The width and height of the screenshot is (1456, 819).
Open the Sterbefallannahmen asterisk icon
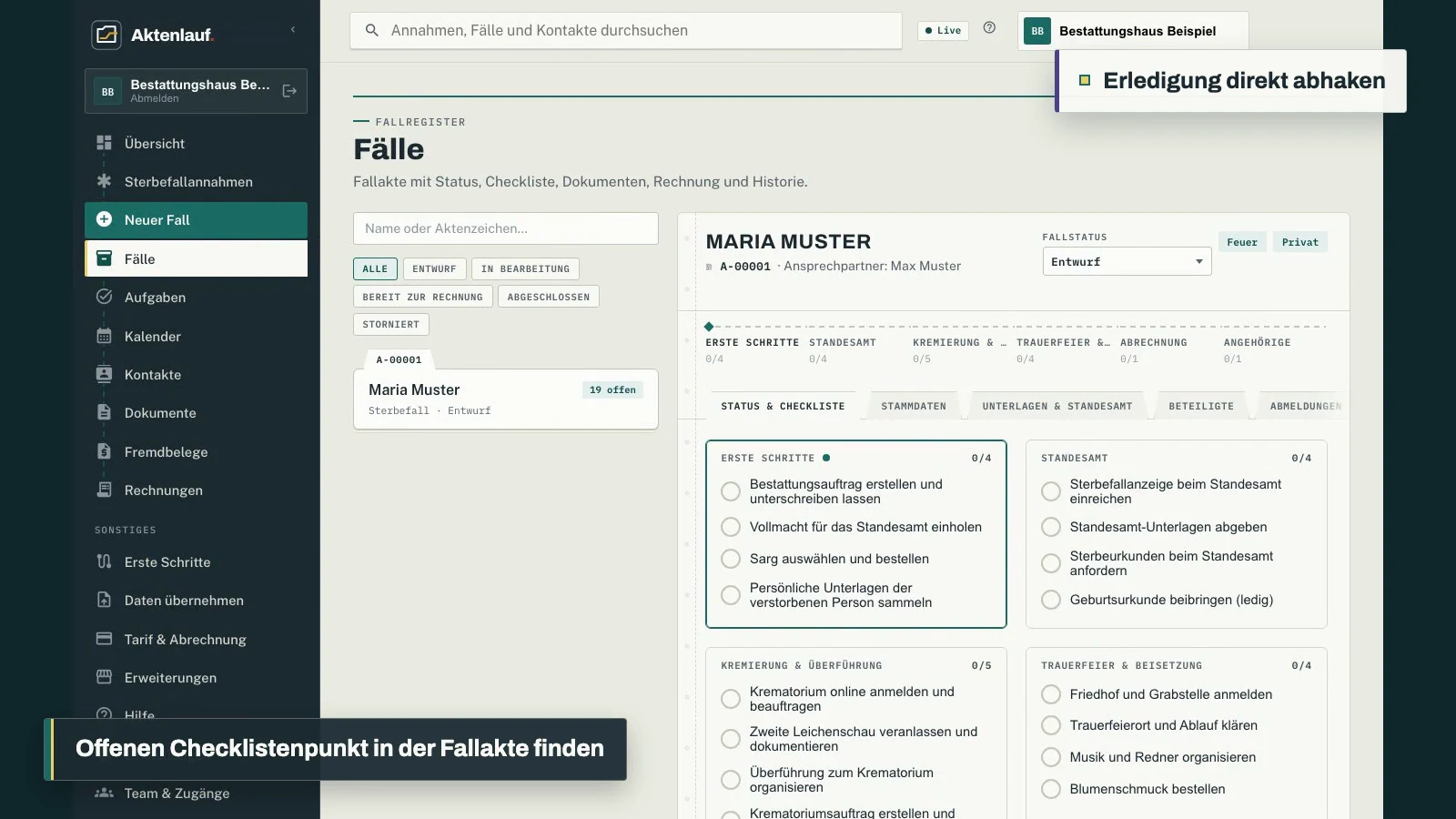click(x=105, y=181)
